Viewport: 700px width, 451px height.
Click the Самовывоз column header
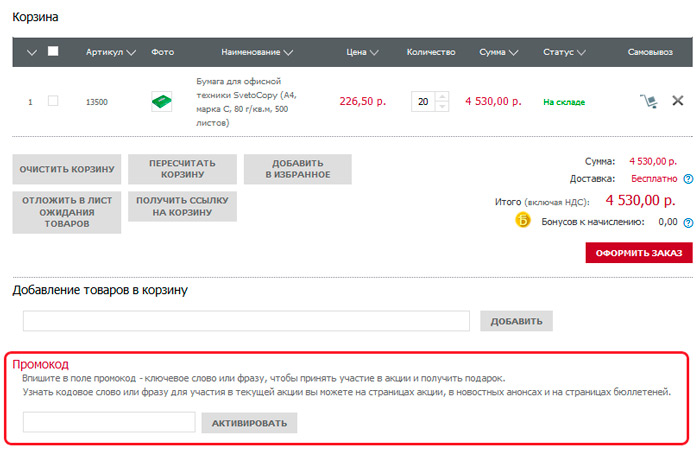[x=650, y=52]
